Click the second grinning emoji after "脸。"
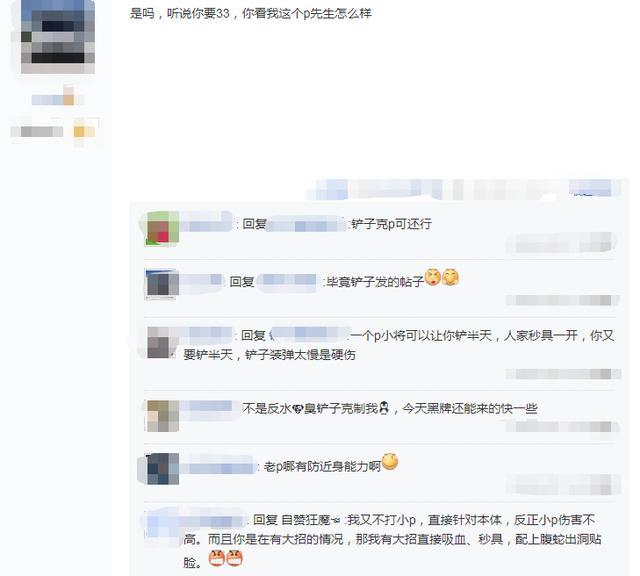The width and height of the screenshot is (640, 576). 235,558
